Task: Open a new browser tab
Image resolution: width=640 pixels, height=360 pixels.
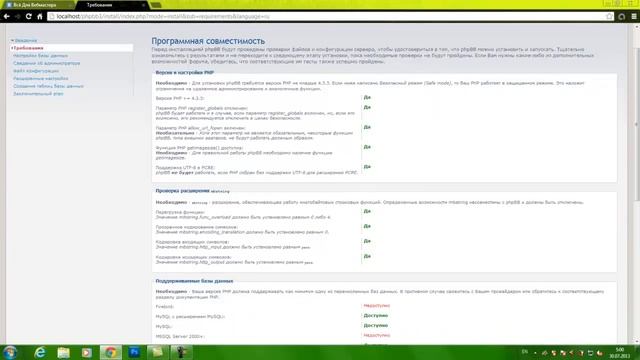Action: pos(156,5)
